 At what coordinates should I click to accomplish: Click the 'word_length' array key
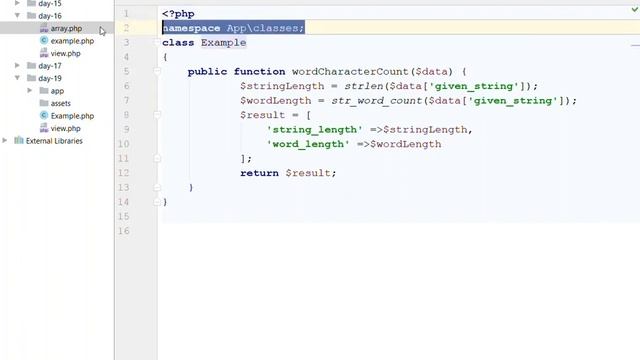pos(308,144)
